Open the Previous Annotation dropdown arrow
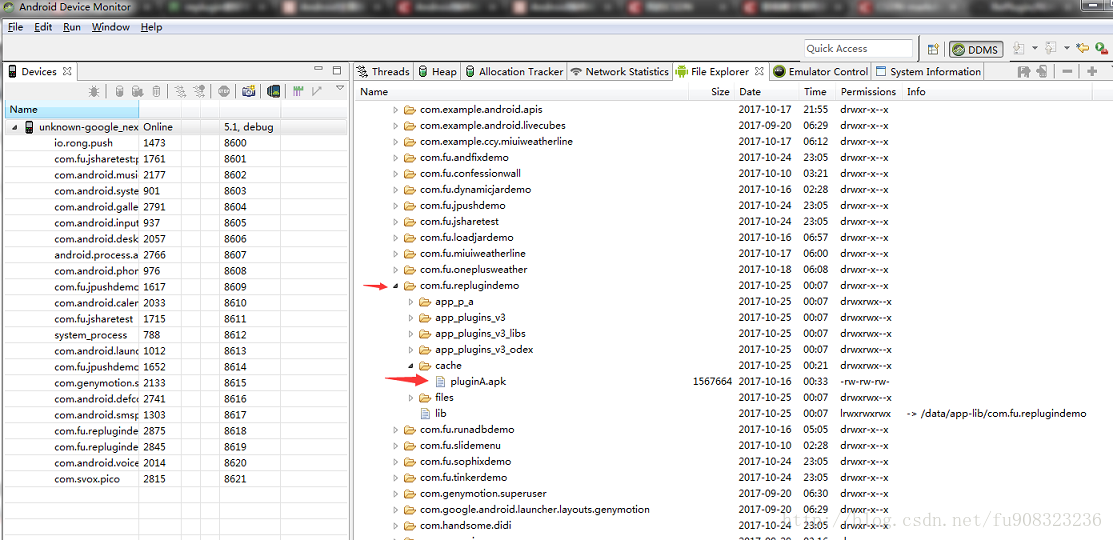Image resolution: width=1113 pixels, height=540 pixels. tap(1067, 48)
